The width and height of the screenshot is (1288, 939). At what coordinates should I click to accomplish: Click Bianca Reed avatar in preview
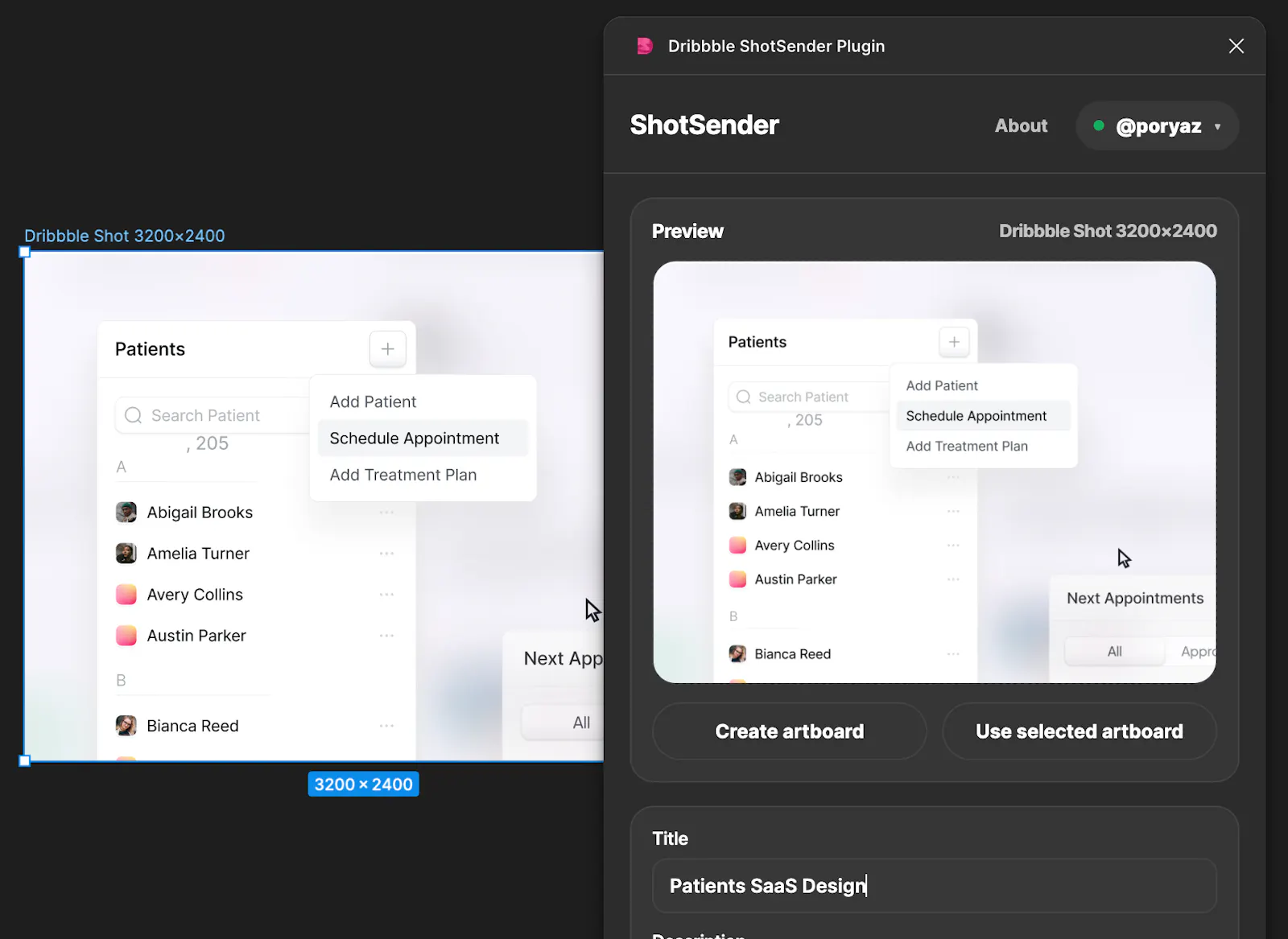pyautogui.click(x=737, y=654)
